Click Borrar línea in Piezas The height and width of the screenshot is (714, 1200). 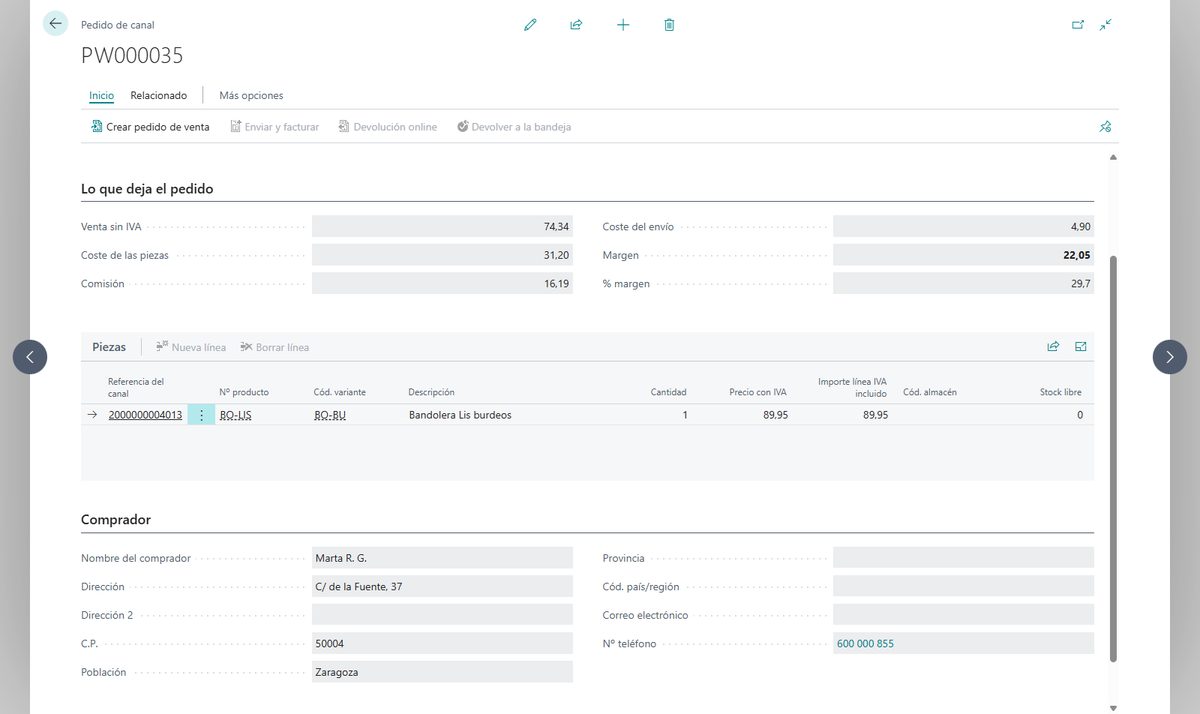(x=275, y=348)
